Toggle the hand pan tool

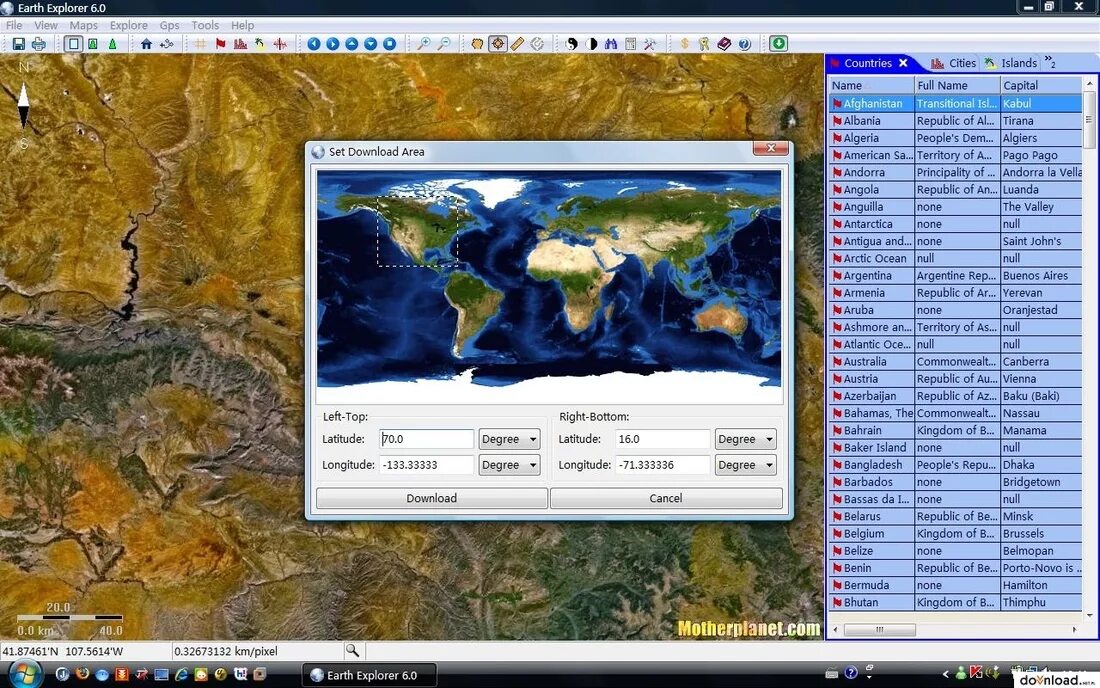coord(478,44)
